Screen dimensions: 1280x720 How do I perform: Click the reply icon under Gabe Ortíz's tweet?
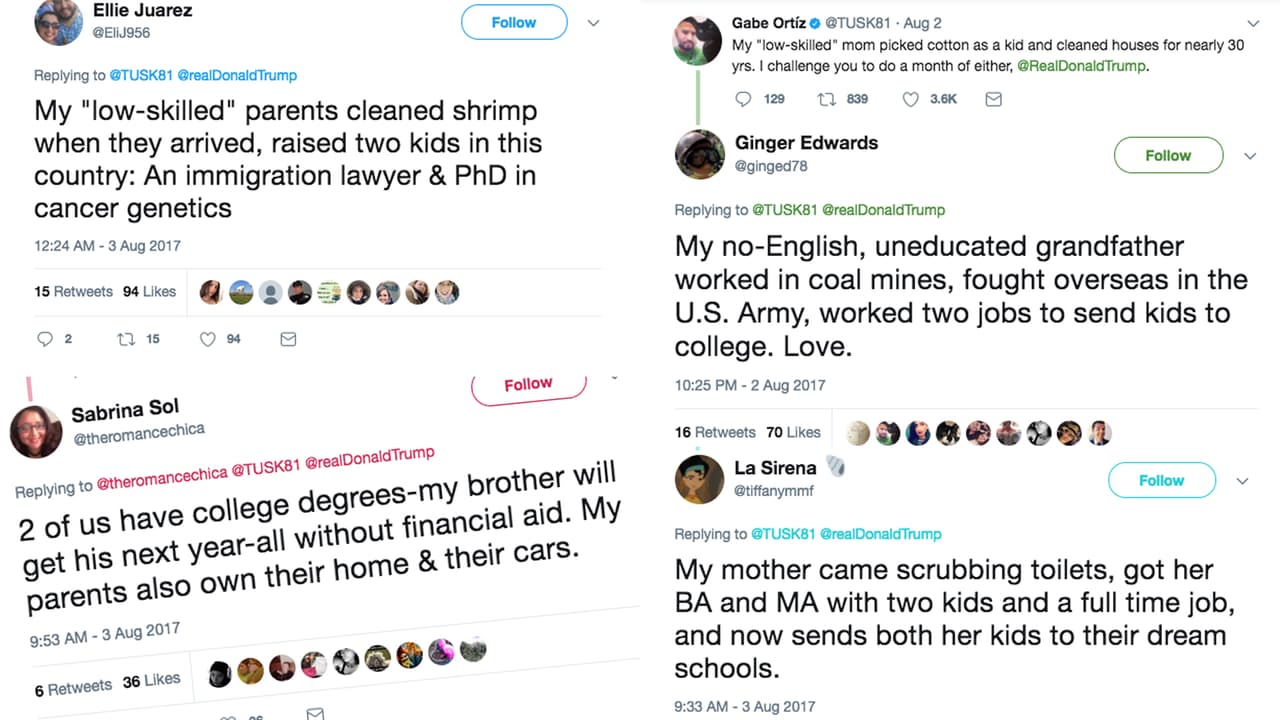coord(743,99)
